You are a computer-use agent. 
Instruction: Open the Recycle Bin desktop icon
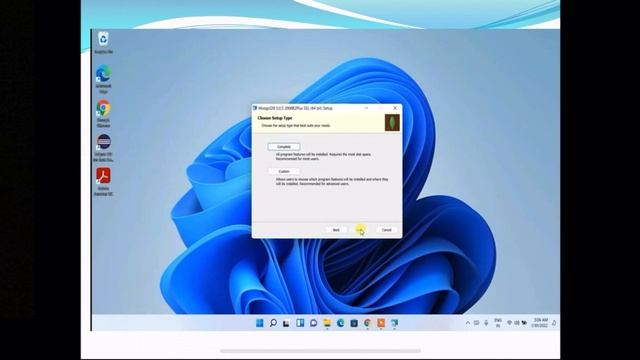(104, 42)
